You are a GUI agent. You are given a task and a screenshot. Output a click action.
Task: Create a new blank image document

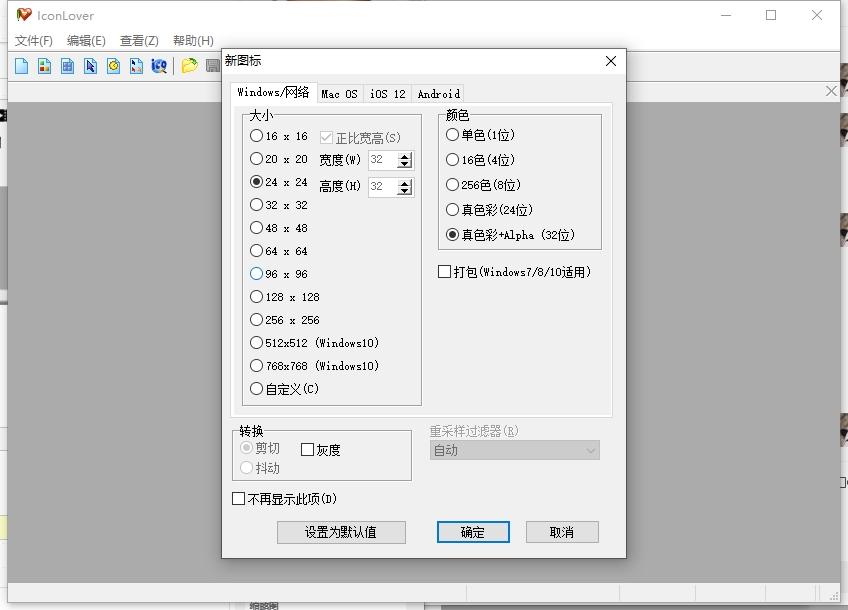tap(21, 65)
